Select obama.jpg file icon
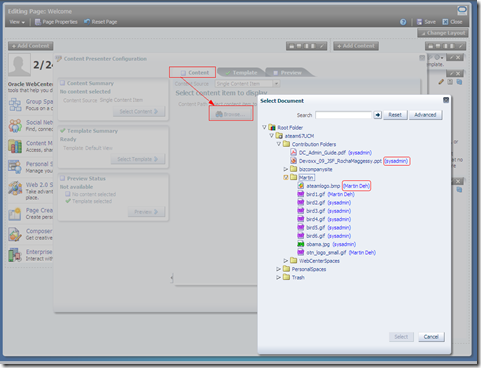 click(301, 244)
